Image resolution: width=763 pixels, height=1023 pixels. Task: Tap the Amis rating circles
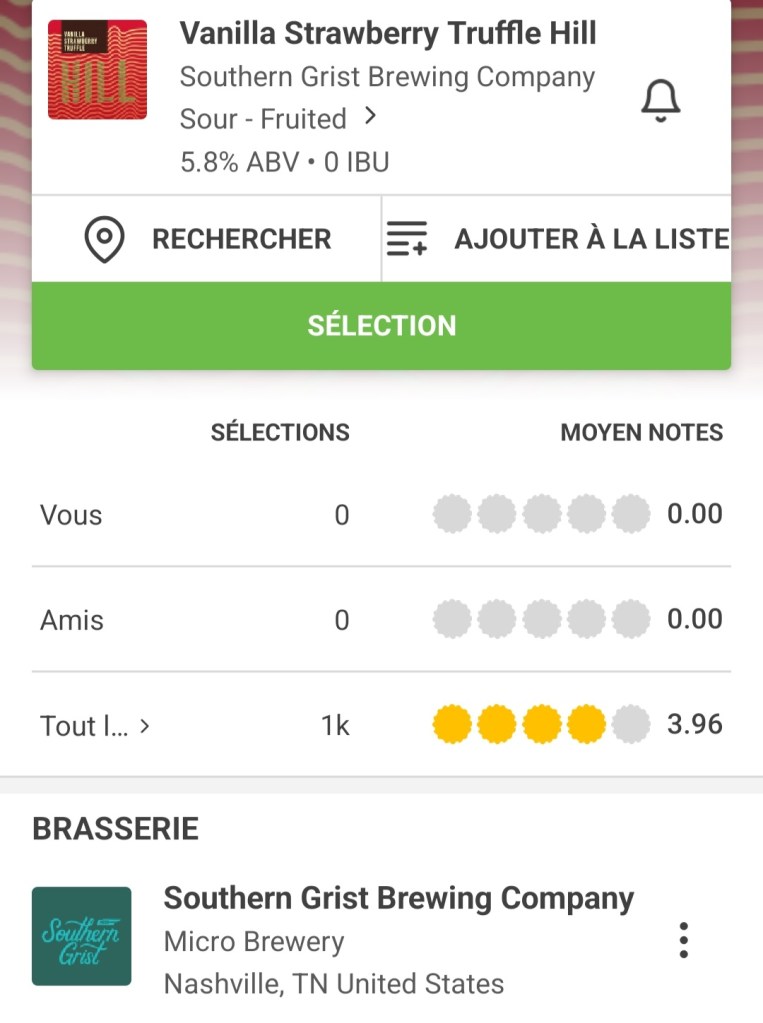[541, 620]
